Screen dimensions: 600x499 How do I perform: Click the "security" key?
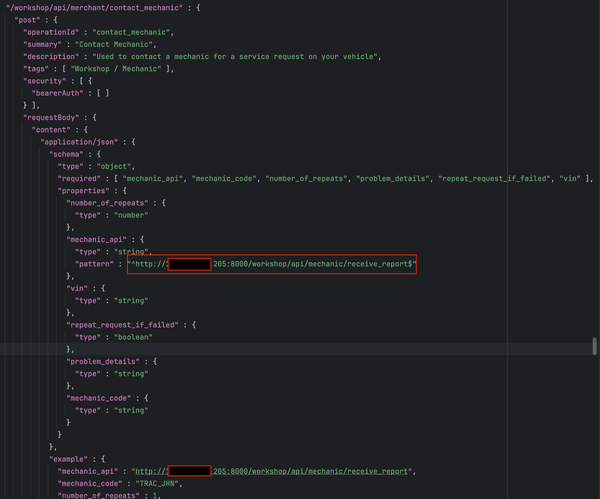[x=44, y=81]
